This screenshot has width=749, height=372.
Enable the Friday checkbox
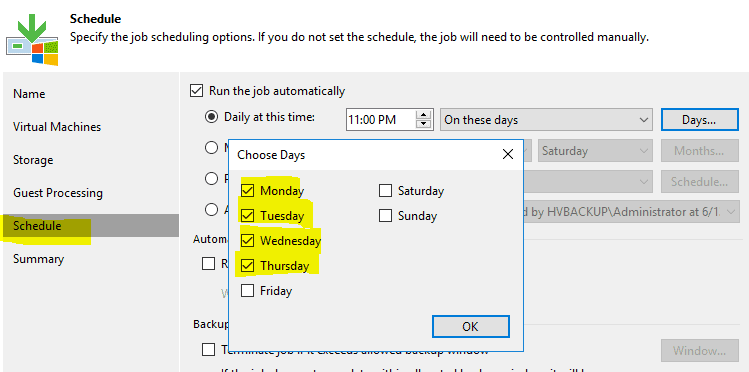click(247, 291)
